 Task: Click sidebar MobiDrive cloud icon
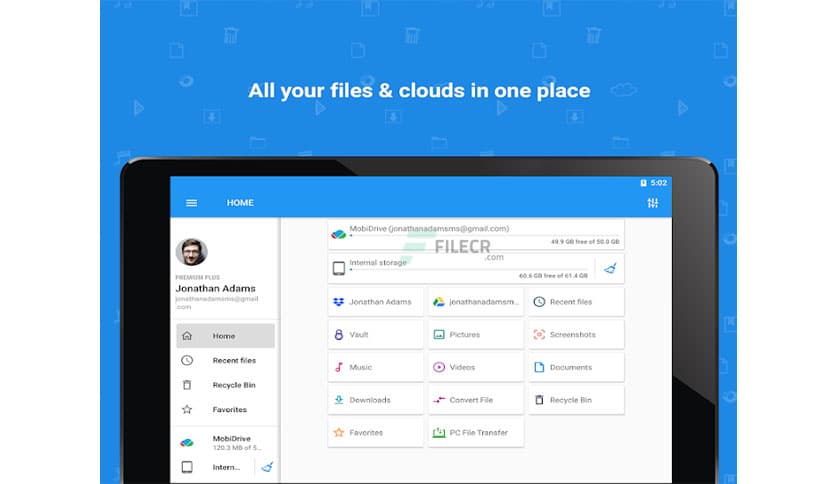[187, 442]
